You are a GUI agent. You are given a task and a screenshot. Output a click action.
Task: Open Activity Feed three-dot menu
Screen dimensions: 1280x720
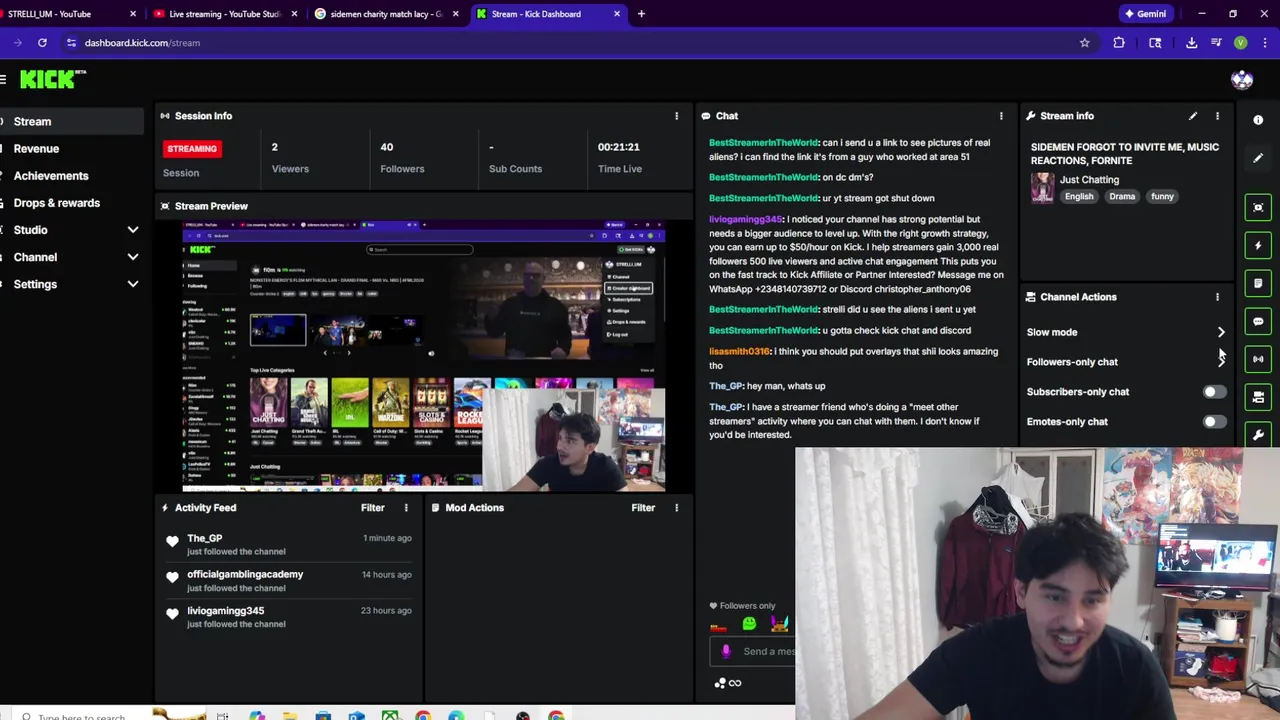406,508
